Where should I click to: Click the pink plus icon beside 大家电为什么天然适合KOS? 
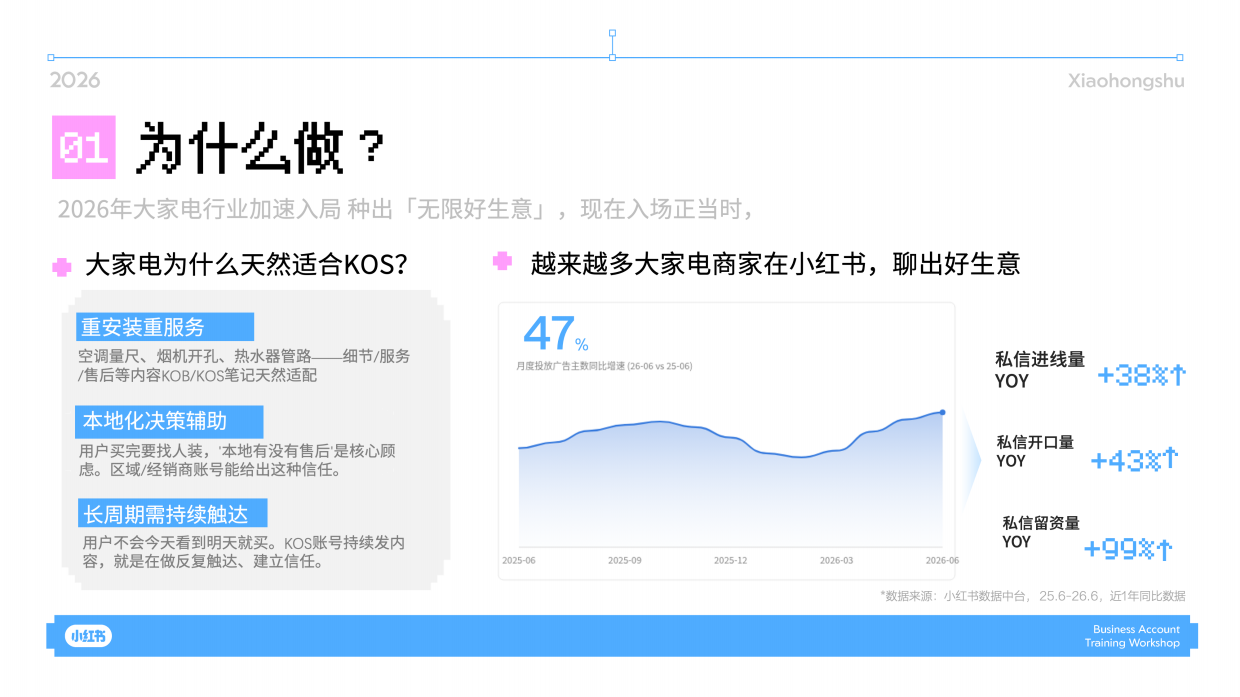pos(62,267)
